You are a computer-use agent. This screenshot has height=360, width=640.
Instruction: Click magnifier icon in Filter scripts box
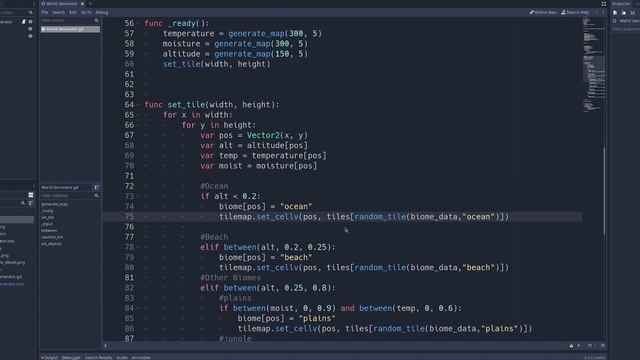pos(96,20)
